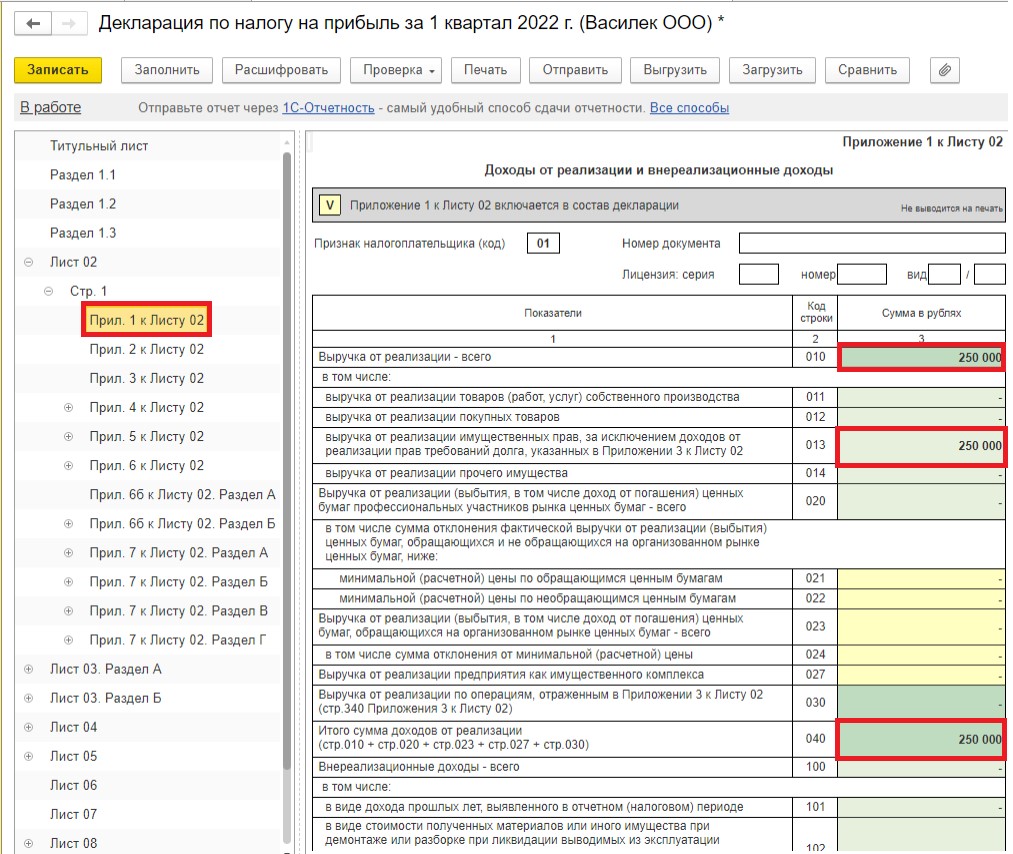Click the Сравнить button

pos(867,70)
